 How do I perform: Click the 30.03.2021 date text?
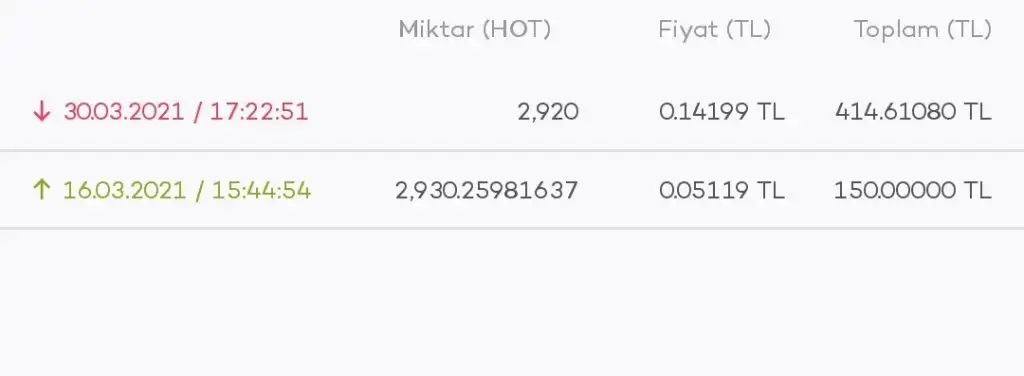pyautogui.click(x=123, y=112)
